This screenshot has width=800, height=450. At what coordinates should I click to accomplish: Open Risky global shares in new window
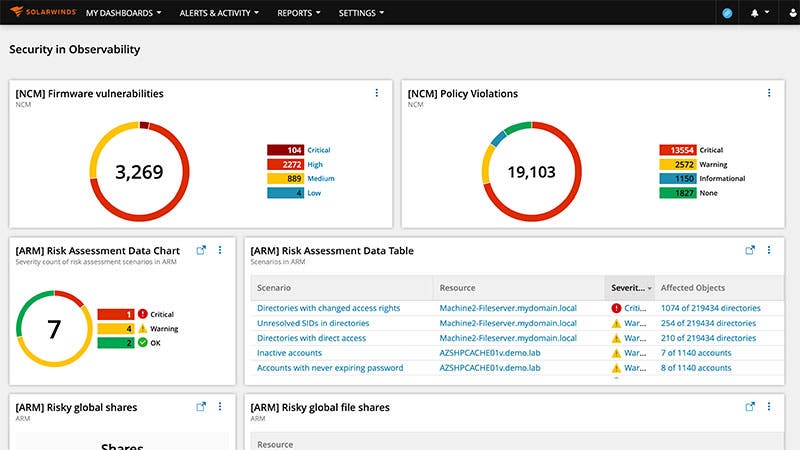(201, 407)
